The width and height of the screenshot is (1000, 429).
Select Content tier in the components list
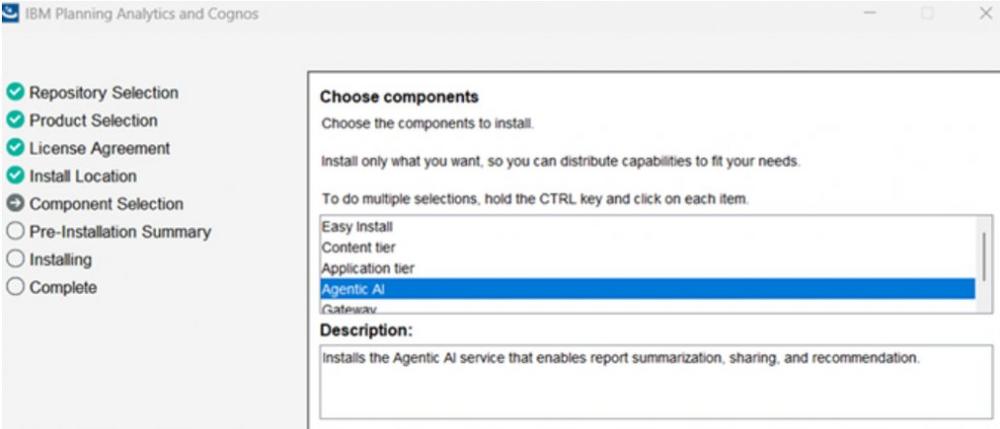point(647,247)
